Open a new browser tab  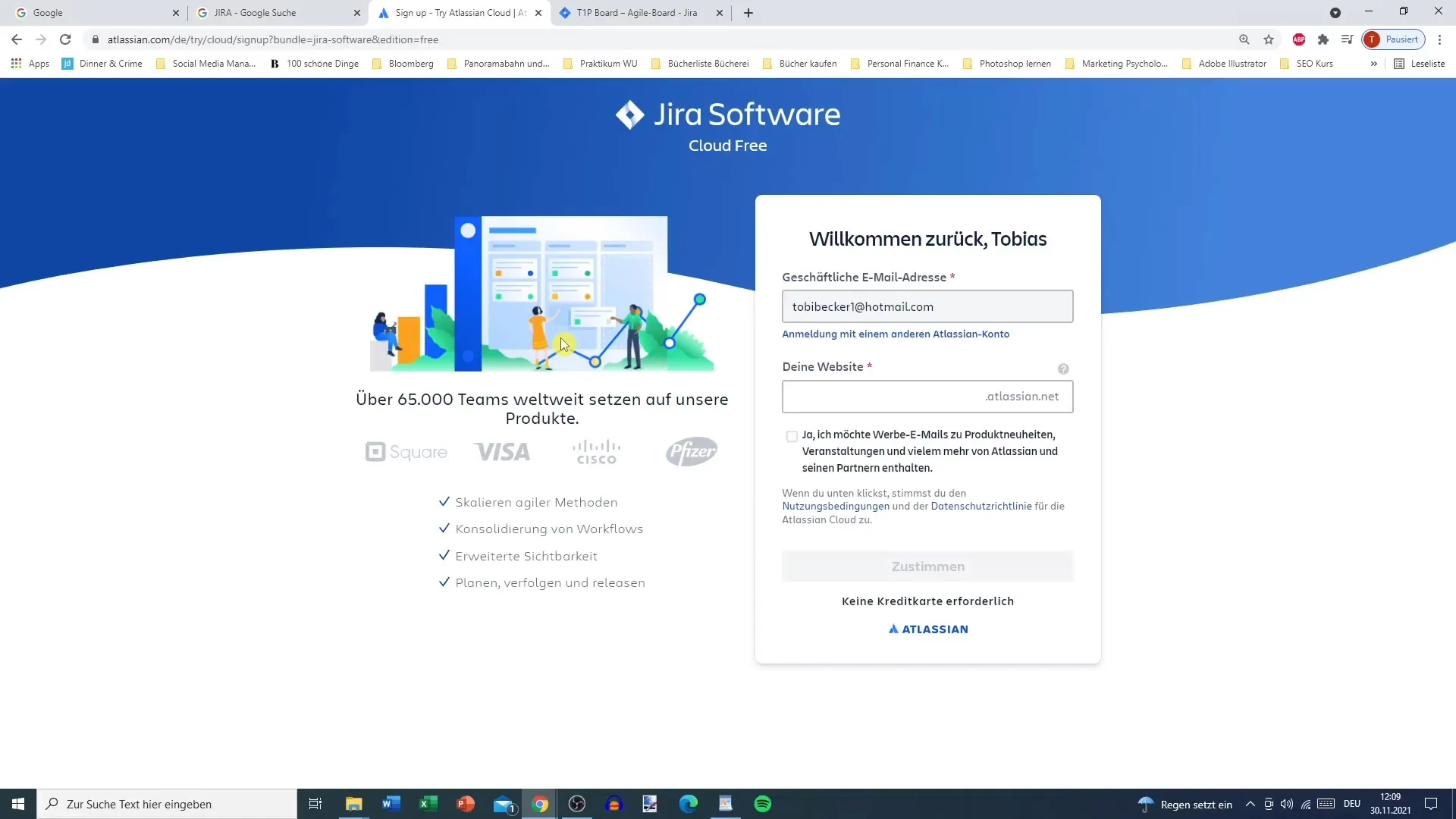(x=748, y=13)
